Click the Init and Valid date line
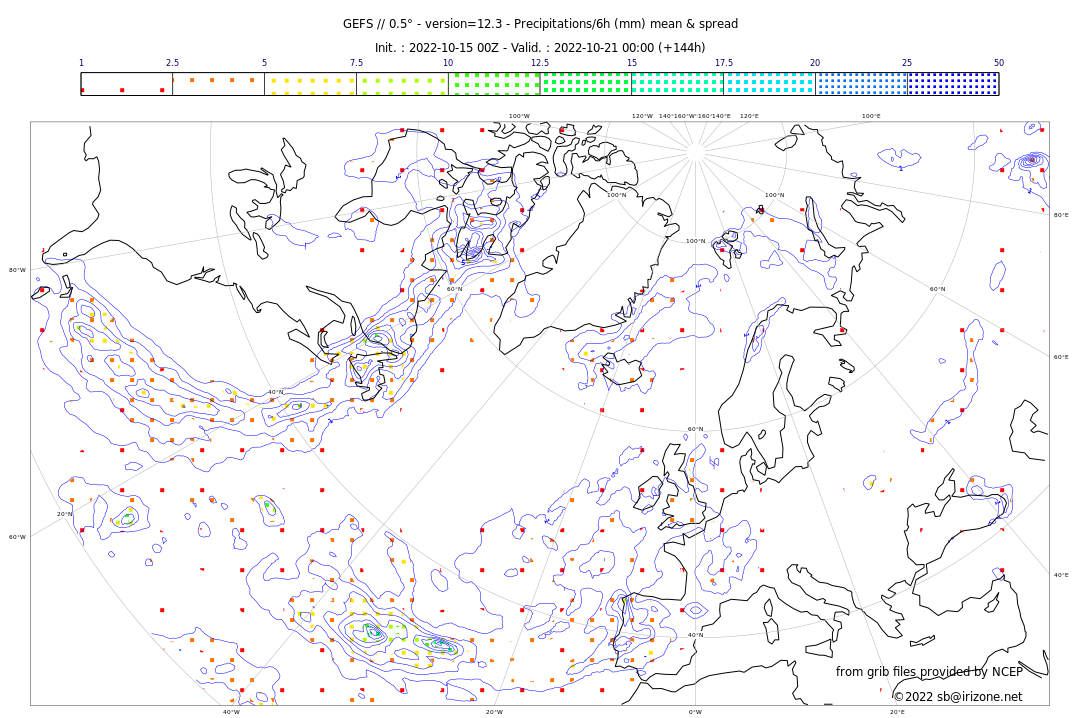This screenshot has width=1080, height=718. coord(540,48)
